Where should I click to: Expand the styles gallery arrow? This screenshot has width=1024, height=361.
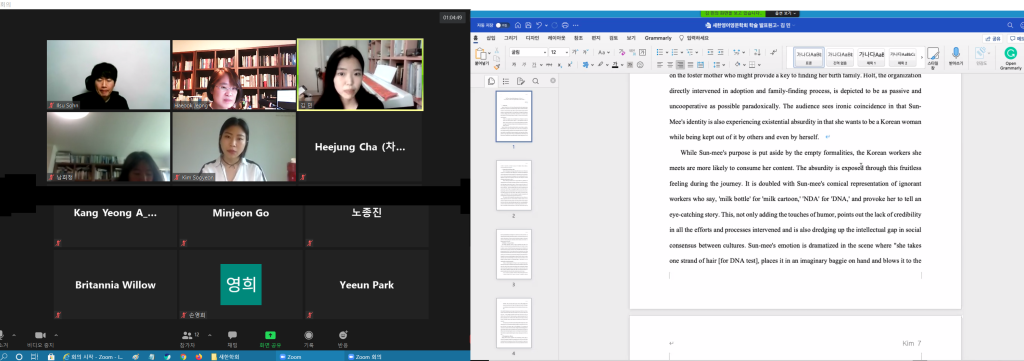point(922,57)
